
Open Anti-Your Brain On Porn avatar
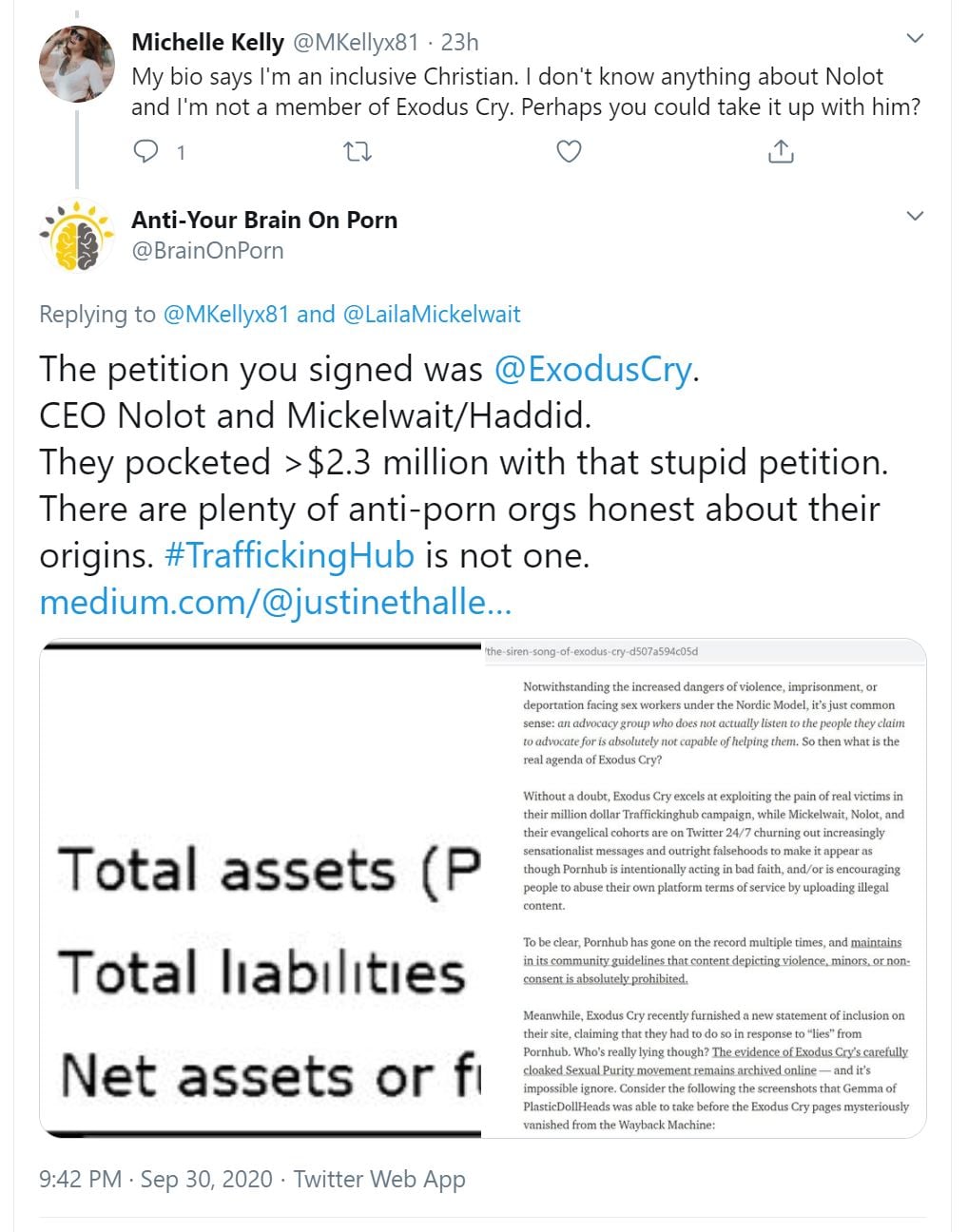[x=76, y=236]
